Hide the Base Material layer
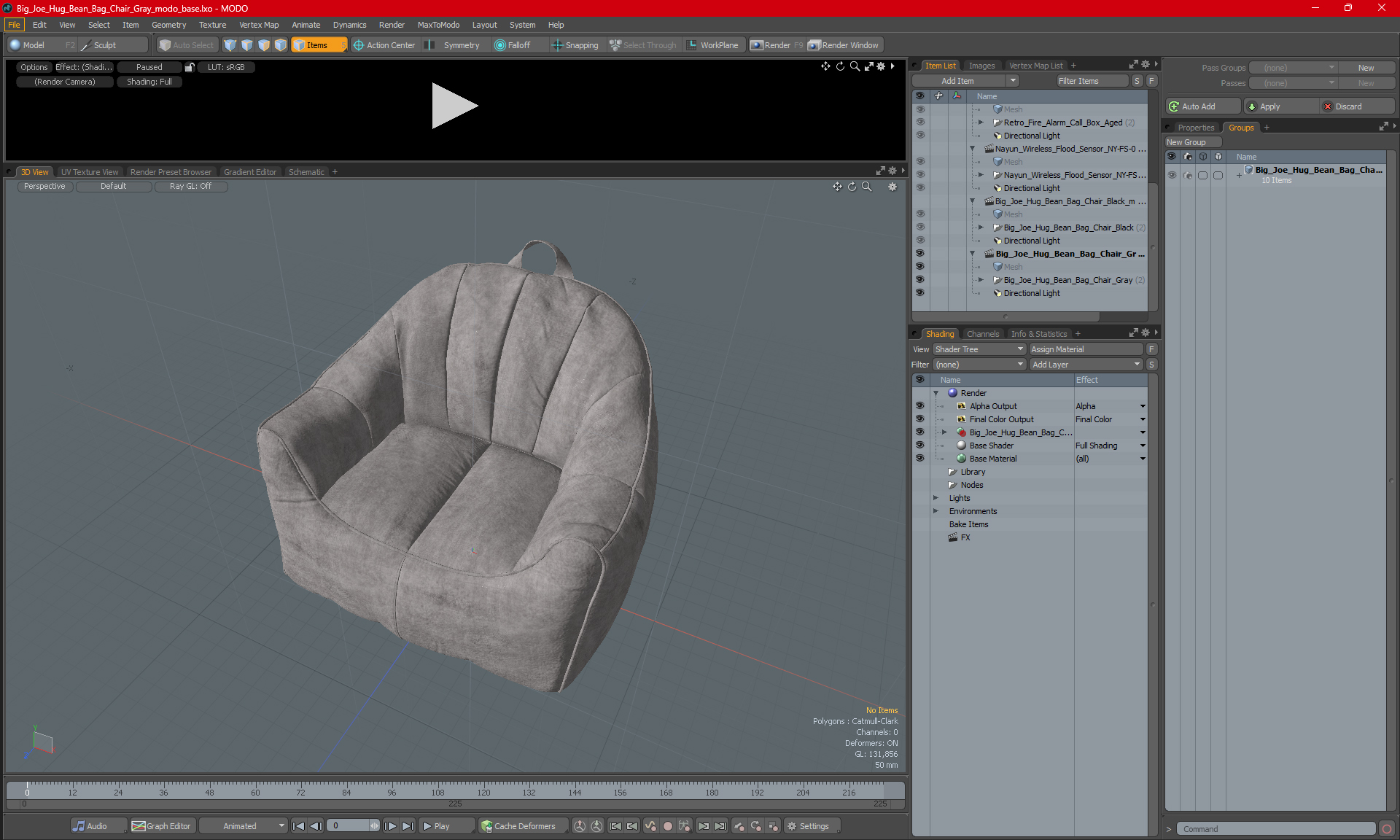The width and height of the screenshot is (1400, 840). (x=919, y=459)
